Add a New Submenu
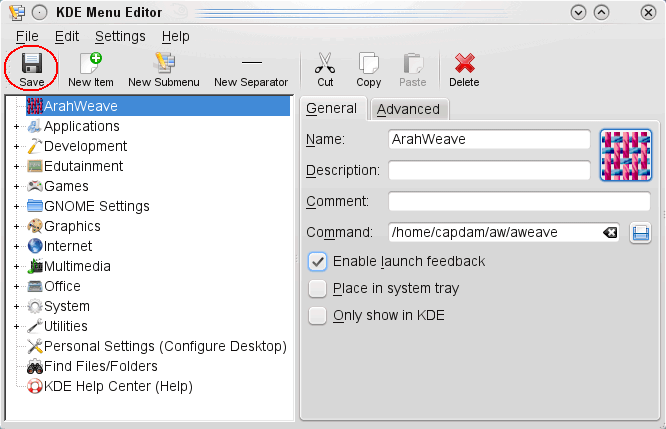The image size is (666, 429). point(164,70)
